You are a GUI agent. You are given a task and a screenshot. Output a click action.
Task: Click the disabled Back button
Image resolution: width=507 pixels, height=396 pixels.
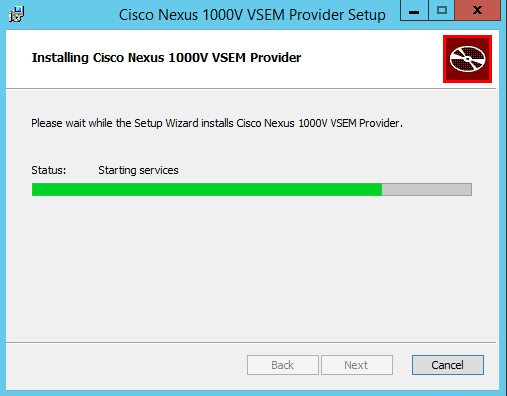click(283, 365)
